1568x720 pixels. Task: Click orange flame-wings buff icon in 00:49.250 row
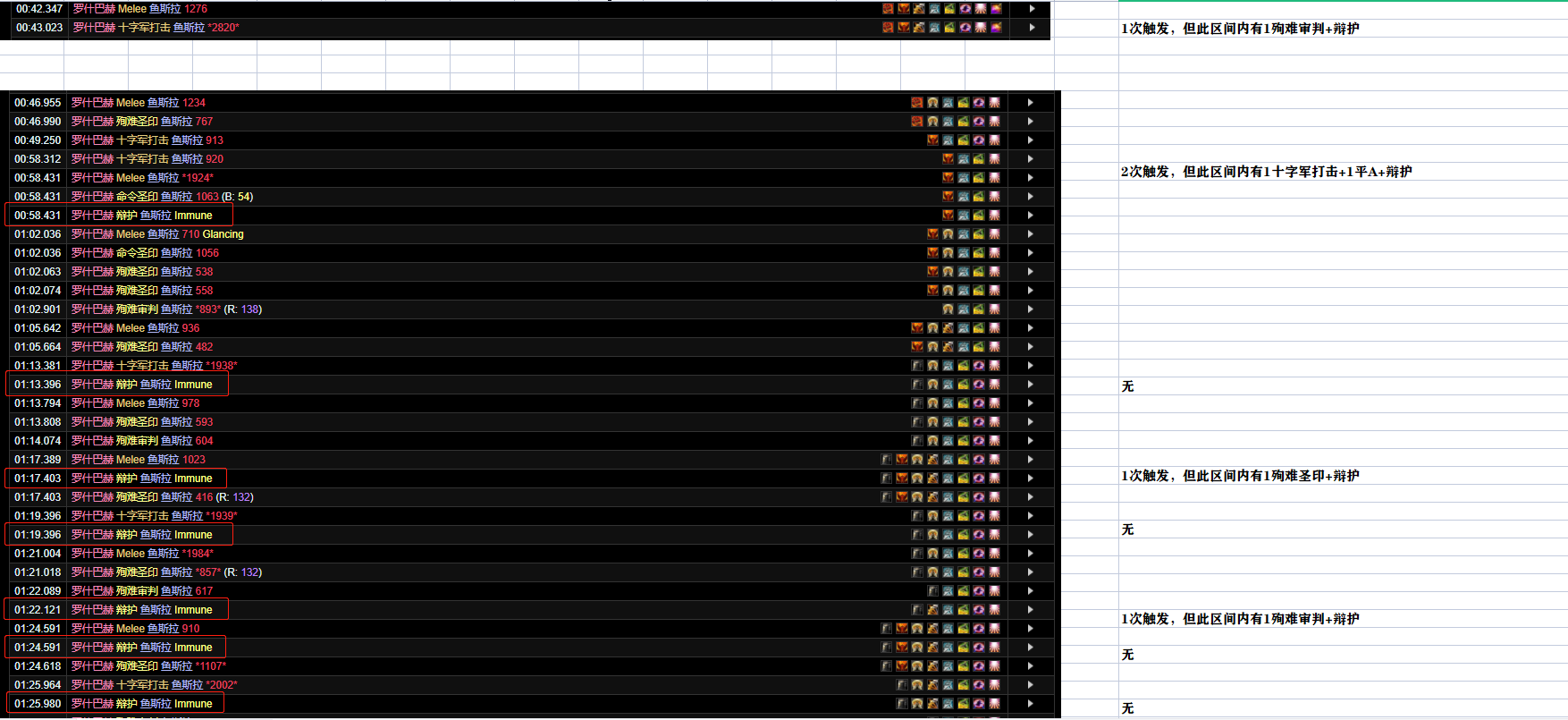pyautogui.click(x=932, y=140)
